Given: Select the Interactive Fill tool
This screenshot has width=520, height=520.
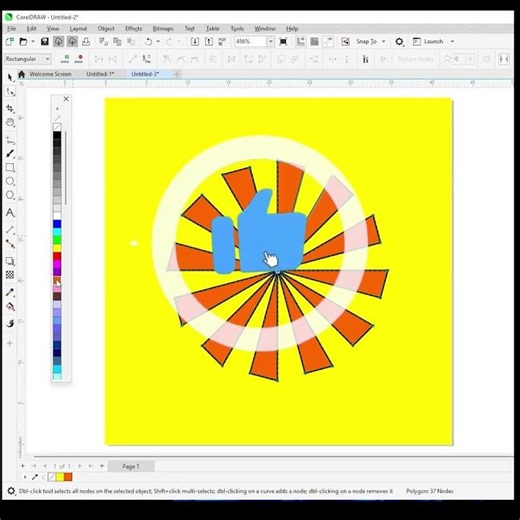Looking at the screenshot, I should tap(10, 306).
